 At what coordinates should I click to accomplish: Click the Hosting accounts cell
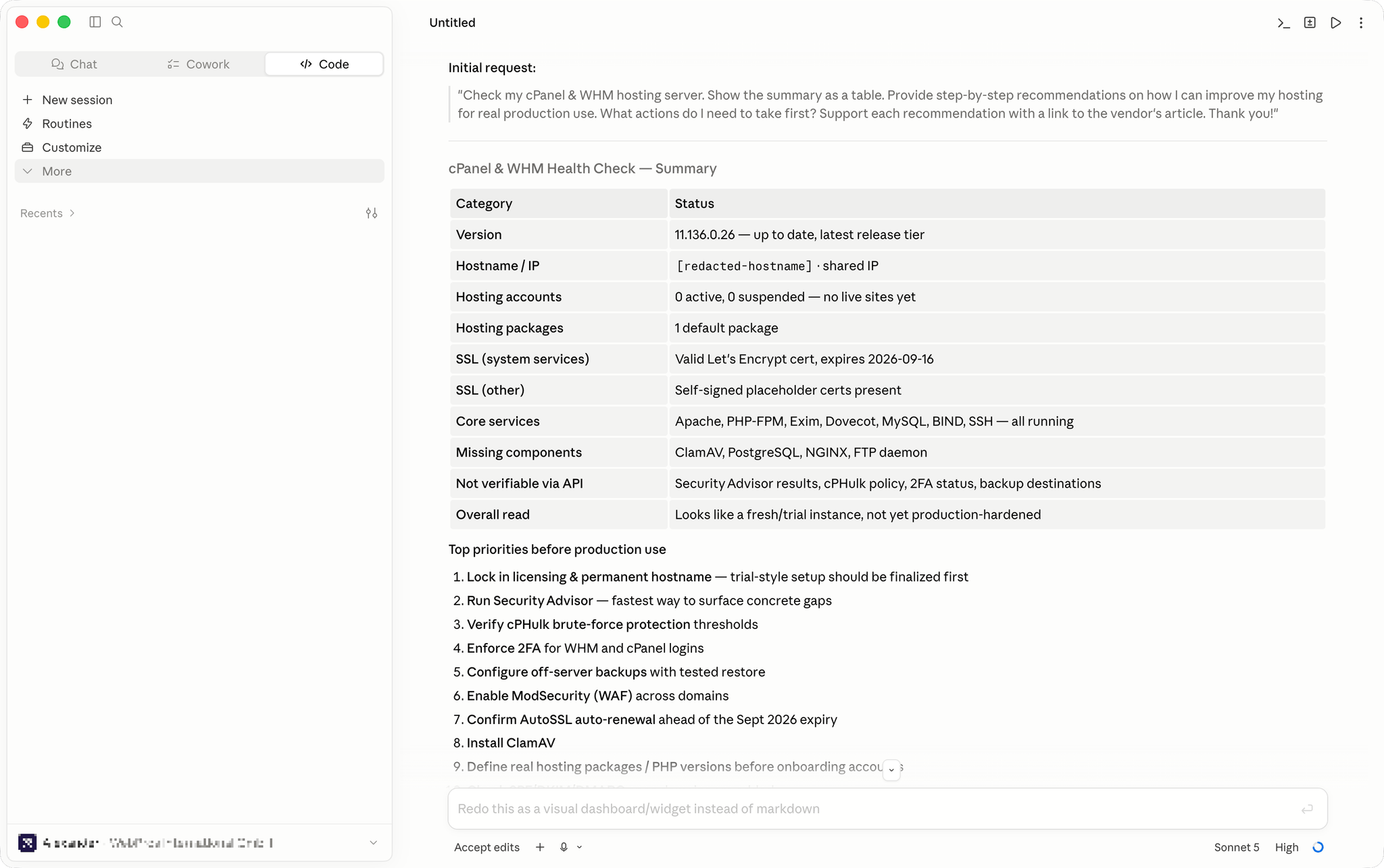click(558, 297)
